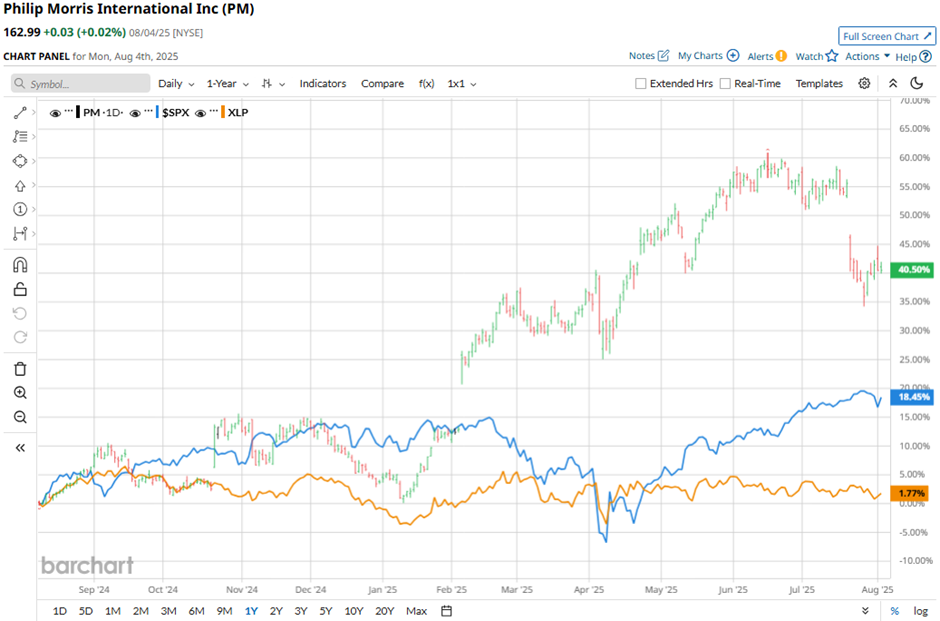Image resolution: width=940 pixels, height=621 pixels.
Task: Open the Help menu
Action: tap(913, 56)
